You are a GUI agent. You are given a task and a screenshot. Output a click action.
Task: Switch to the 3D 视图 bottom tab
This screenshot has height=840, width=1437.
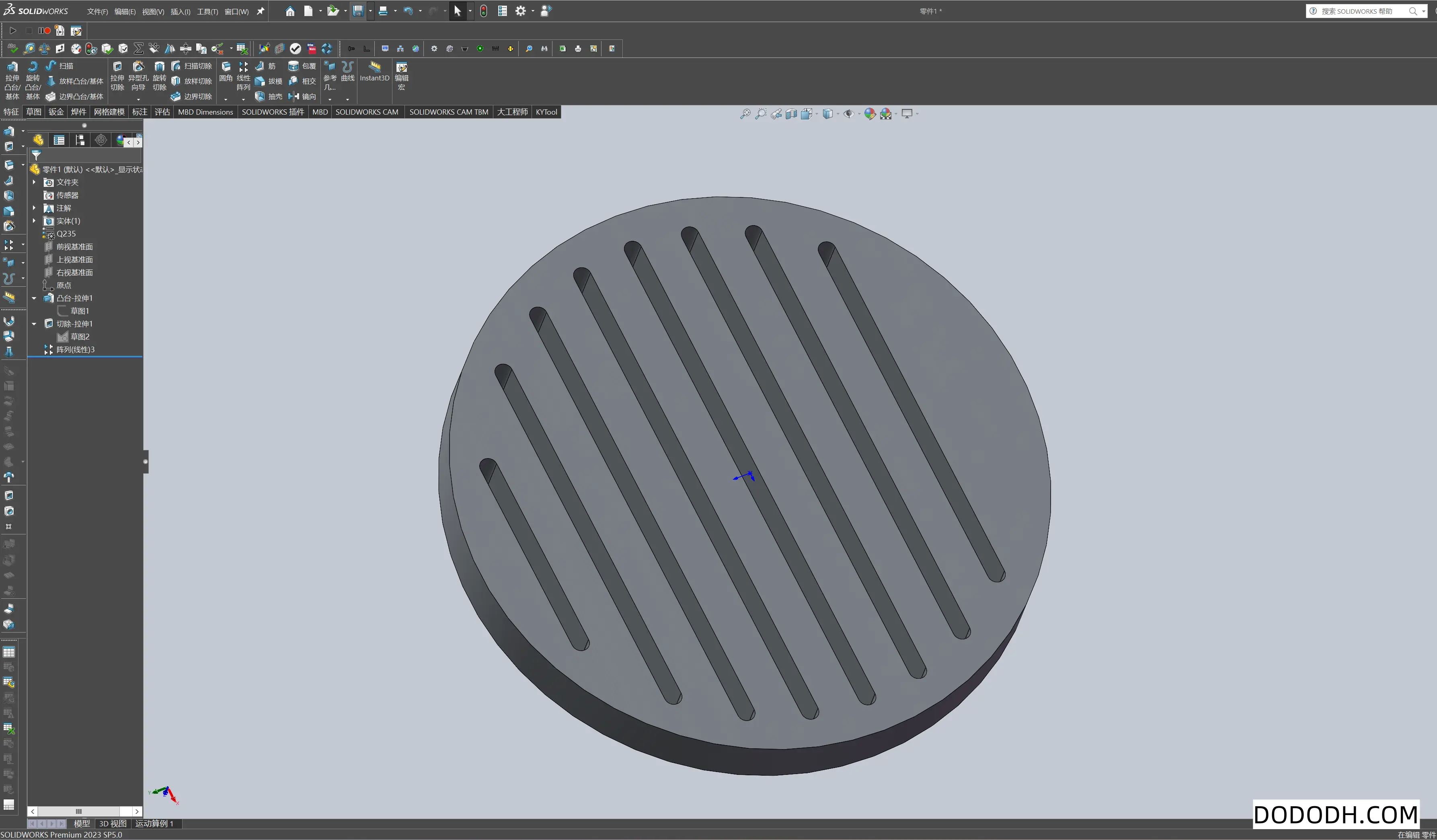pyautogui.click(x=113, y=824)
